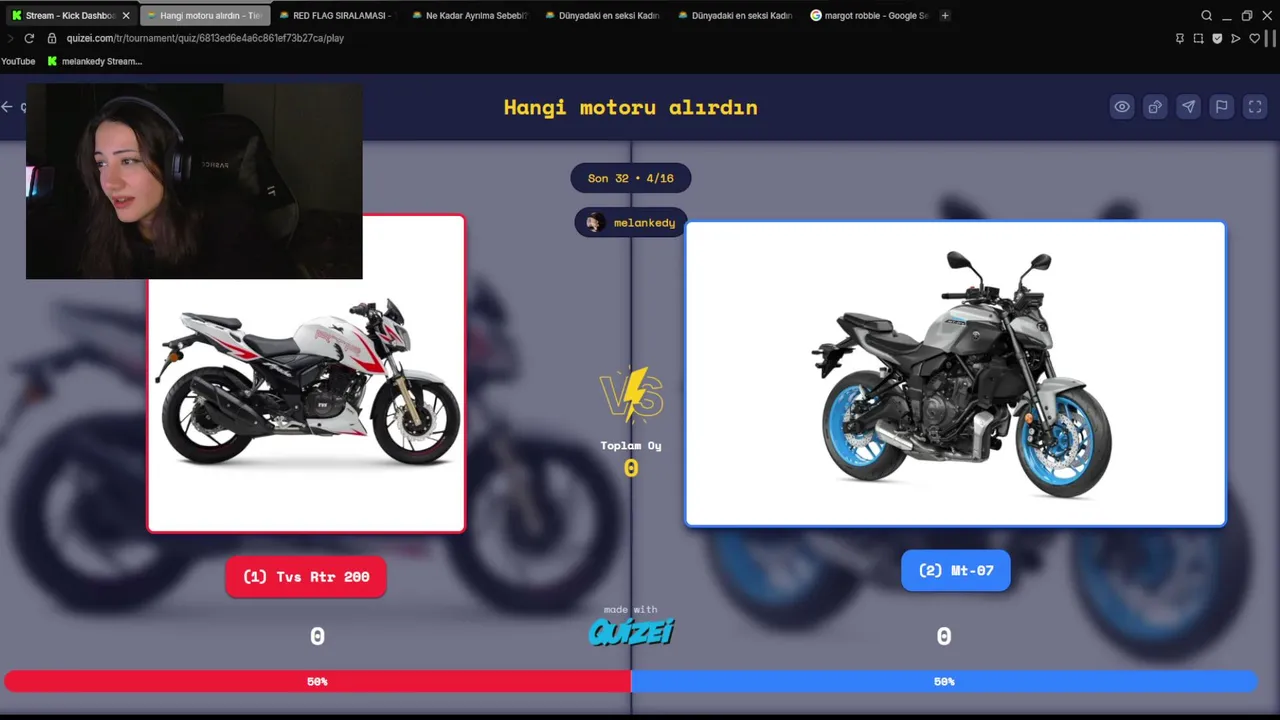Click the snapshot capture icon in browser toolbar
The width and height of the screenshot is (1280, 720).
click(x=1198, y=38)
